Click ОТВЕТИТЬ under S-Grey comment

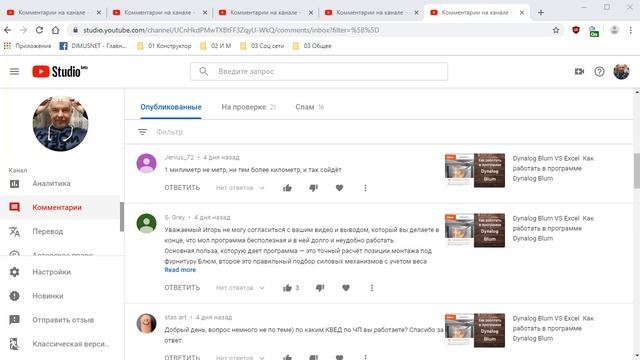click(182, 288)
